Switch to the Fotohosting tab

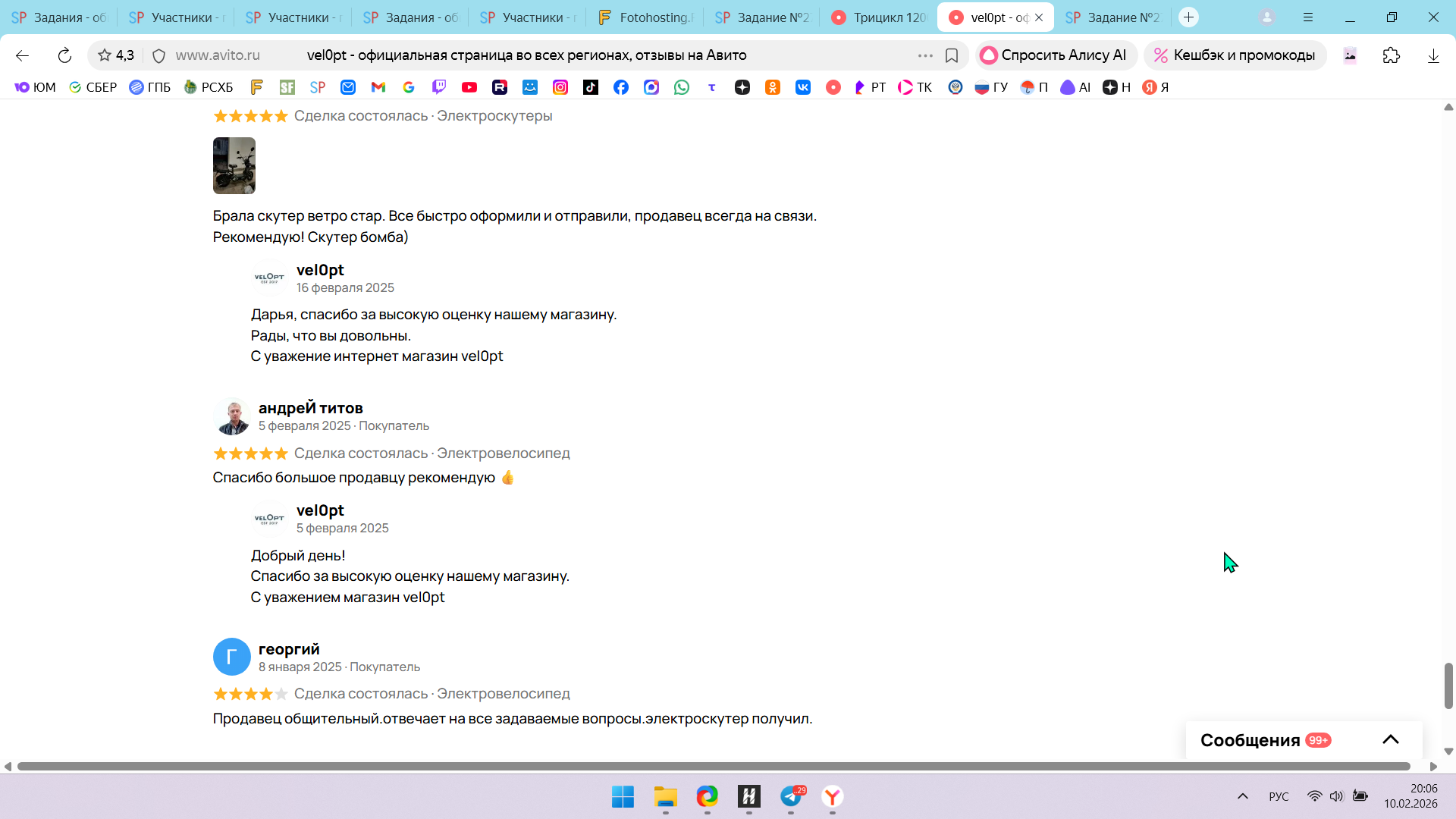647,17
